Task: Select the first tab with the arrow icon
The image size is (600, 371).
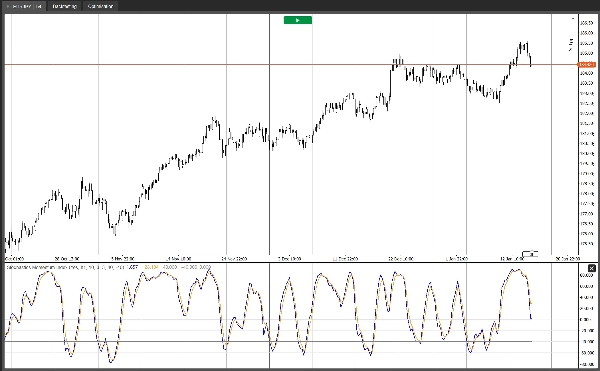Action: pos(25,6)
